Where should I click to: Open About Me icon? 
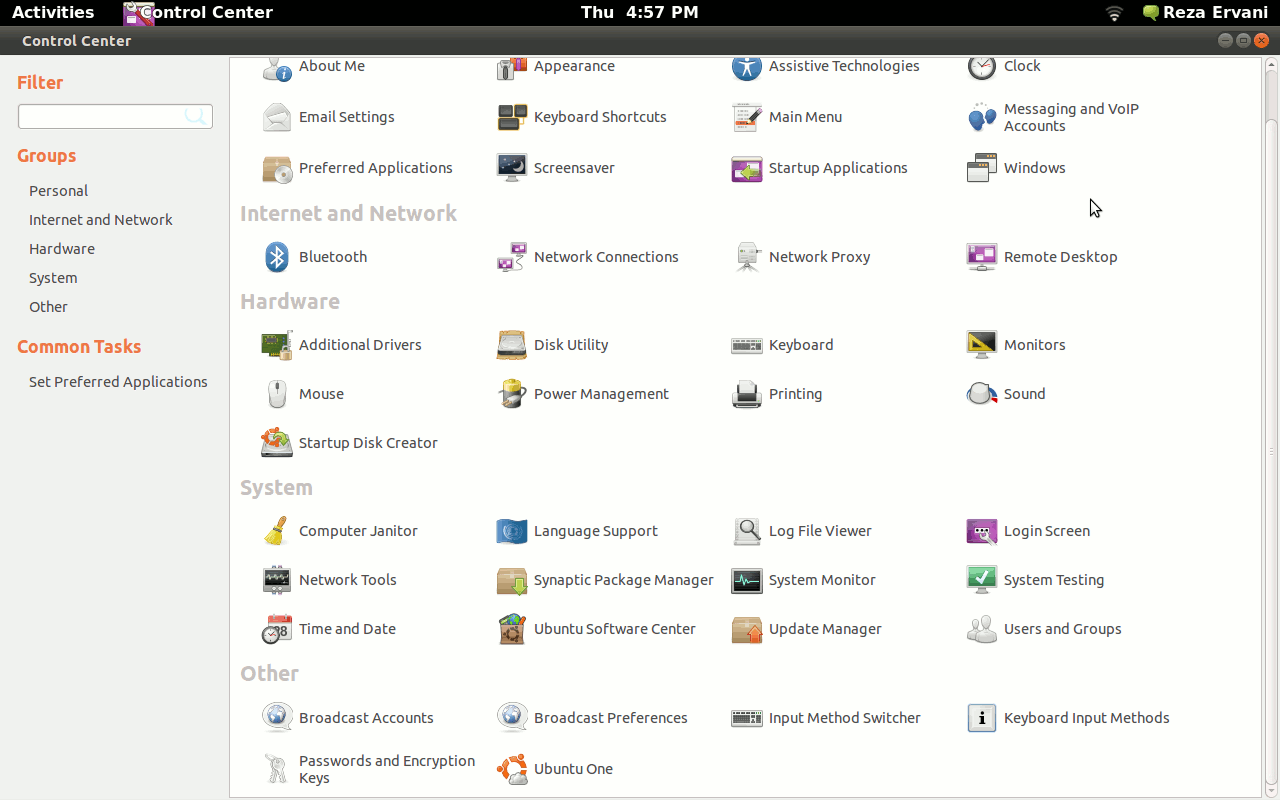tap(277, 68)
